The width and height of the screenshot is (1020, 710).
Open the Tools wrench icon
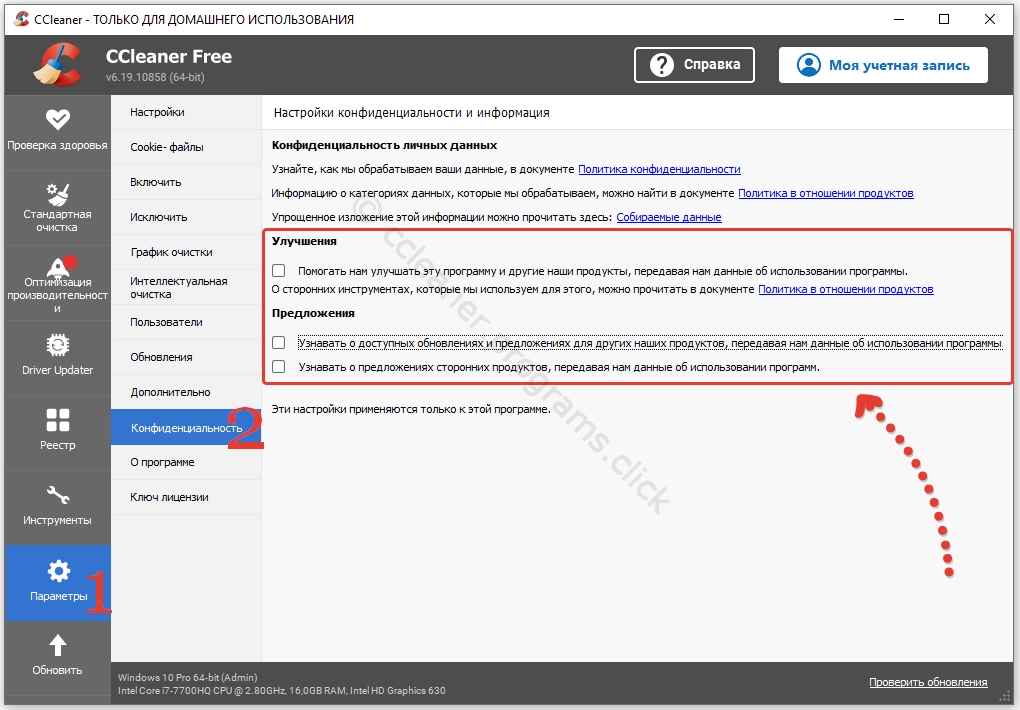click(x=57, y=495)
